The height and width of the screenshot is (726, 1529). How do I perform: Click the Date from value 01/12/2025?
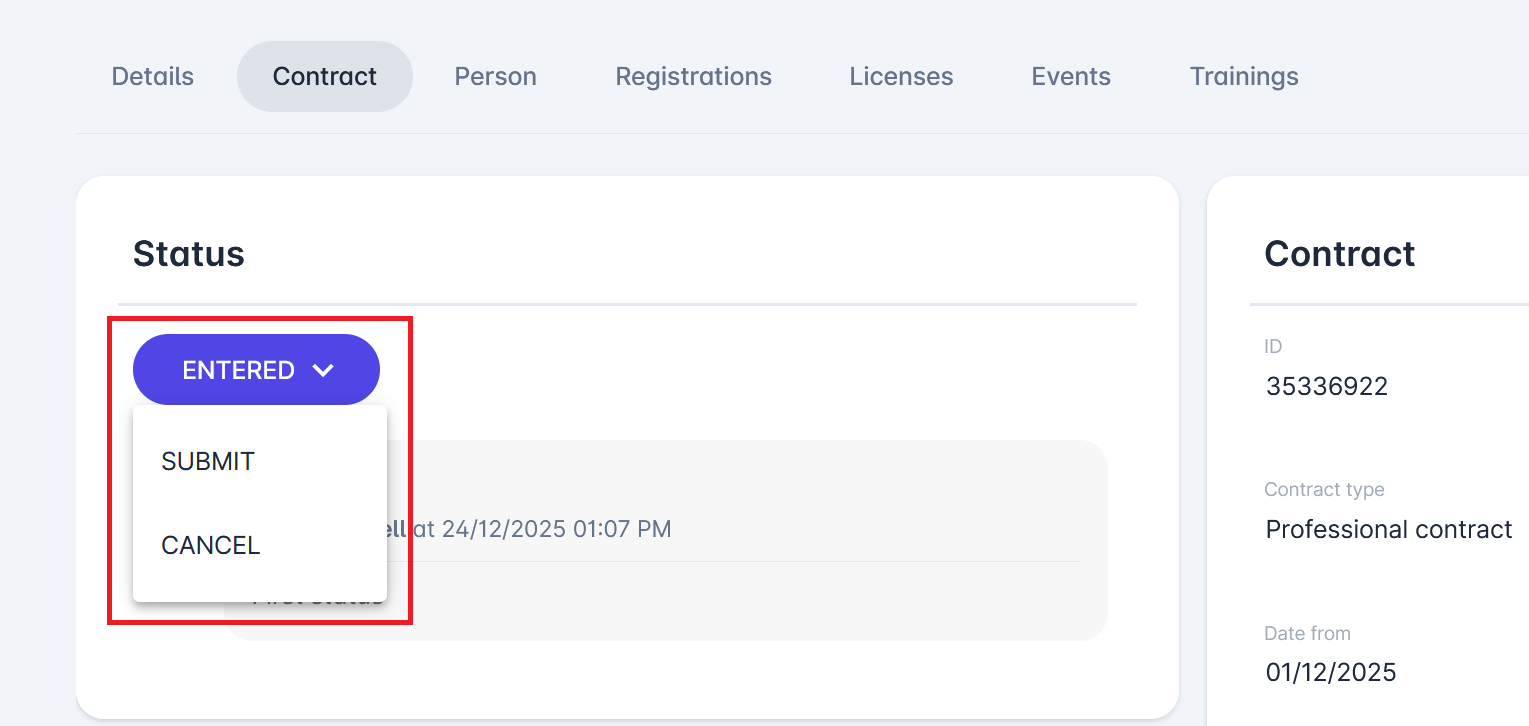(x=1330, y=672)
